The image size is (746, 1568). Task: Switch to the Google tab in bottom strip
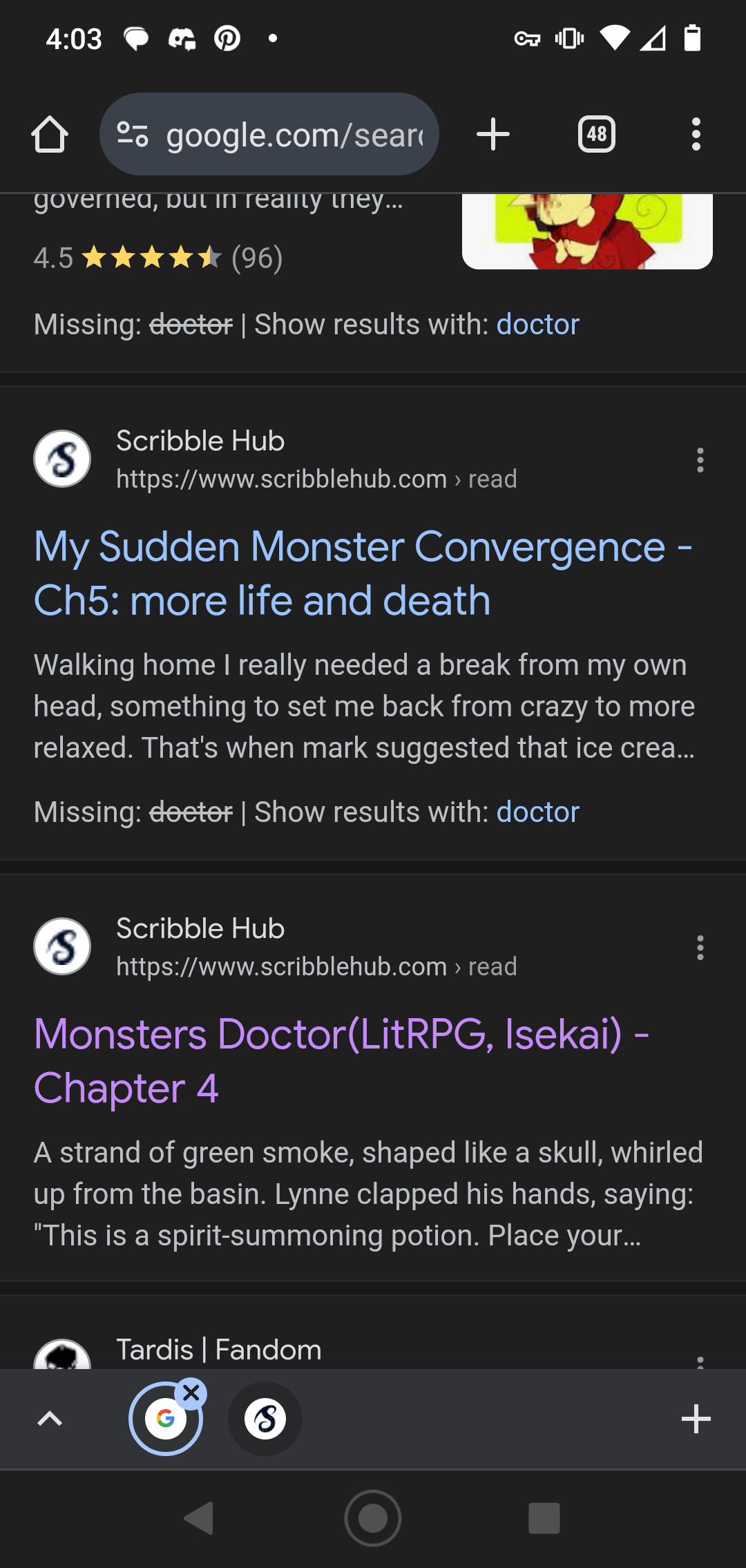pos(166,1419)
